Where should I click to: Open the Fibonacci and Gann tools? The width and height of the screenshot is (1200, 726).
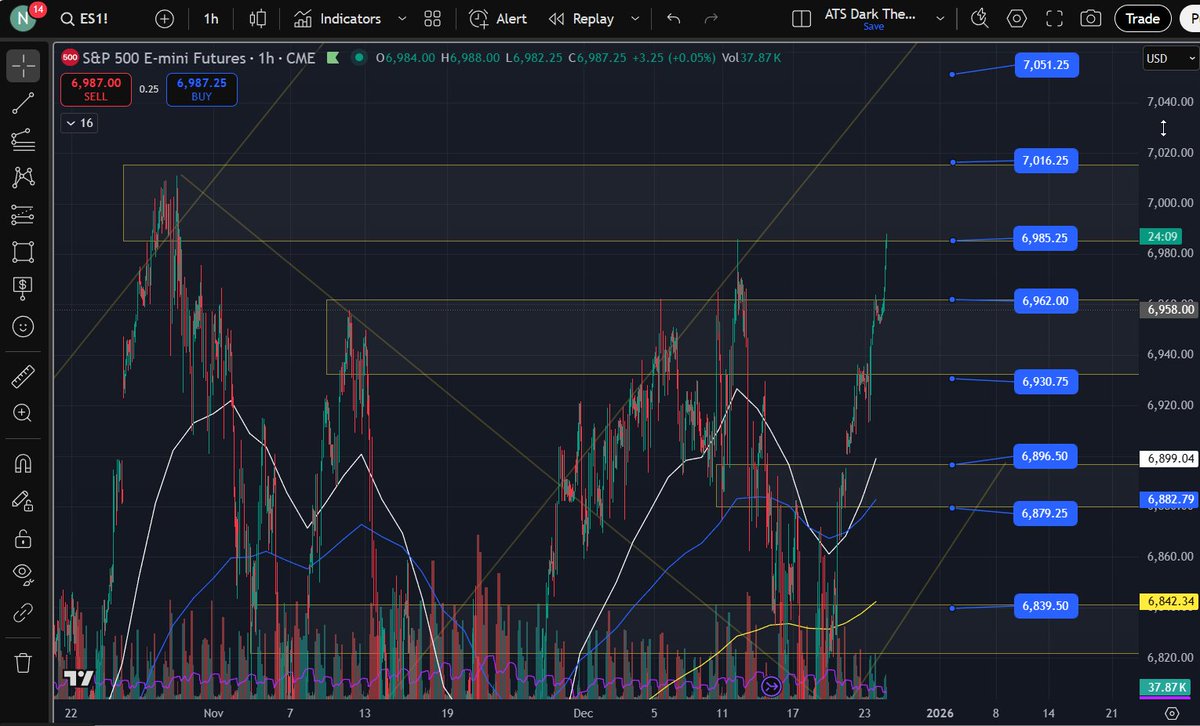tap(24, 140)
